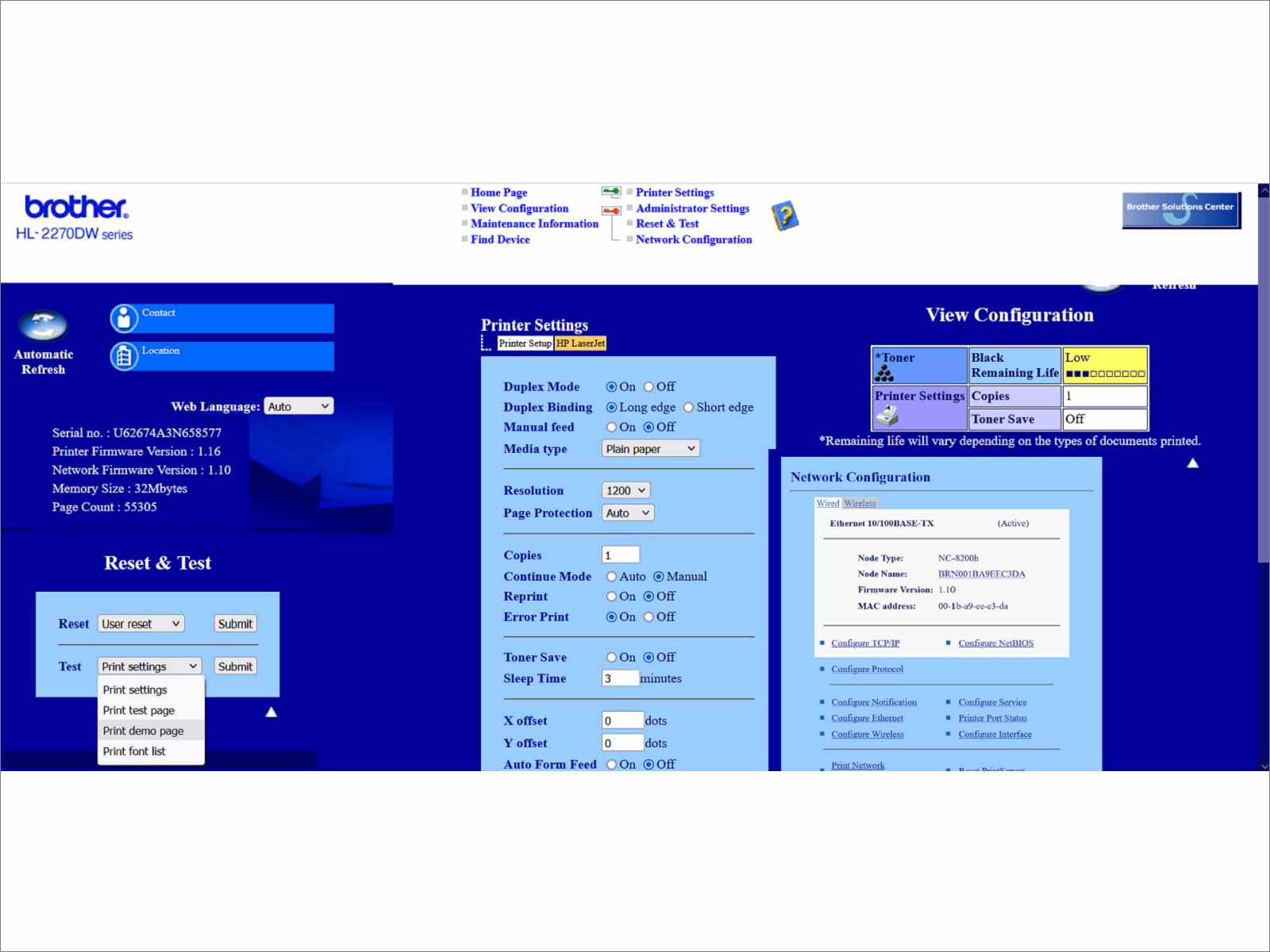Open Configure Protocol link

click(x=867, y=670)
